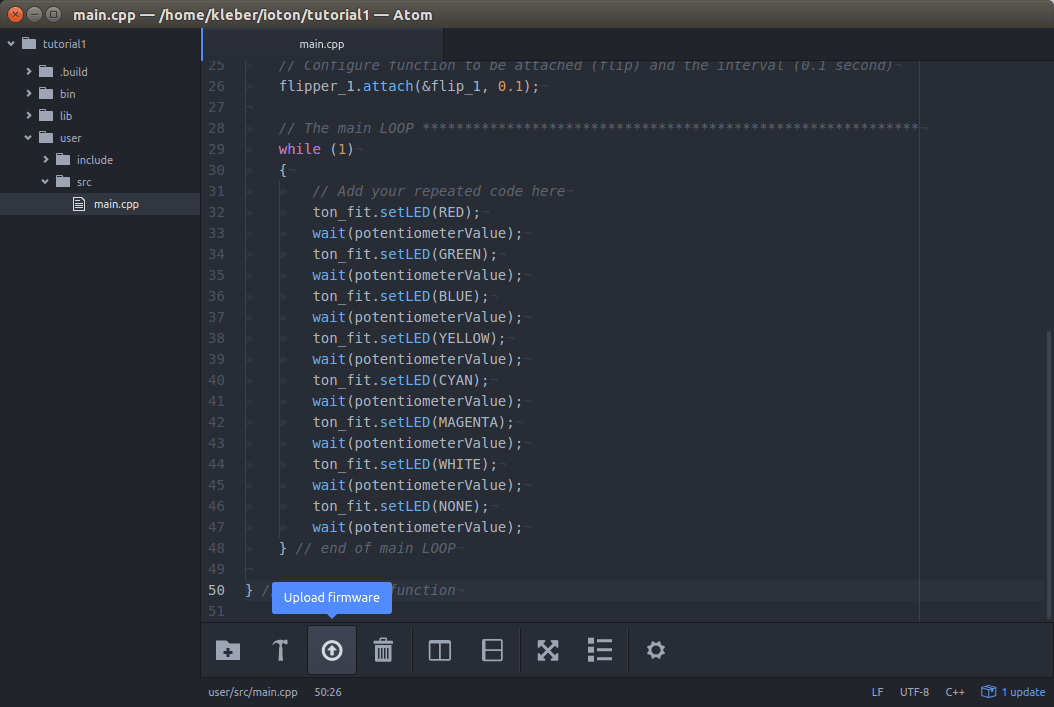Click setLED(GREEN) on line 34
This screenshot has height=707, width=1054.
tap(434, 254)
